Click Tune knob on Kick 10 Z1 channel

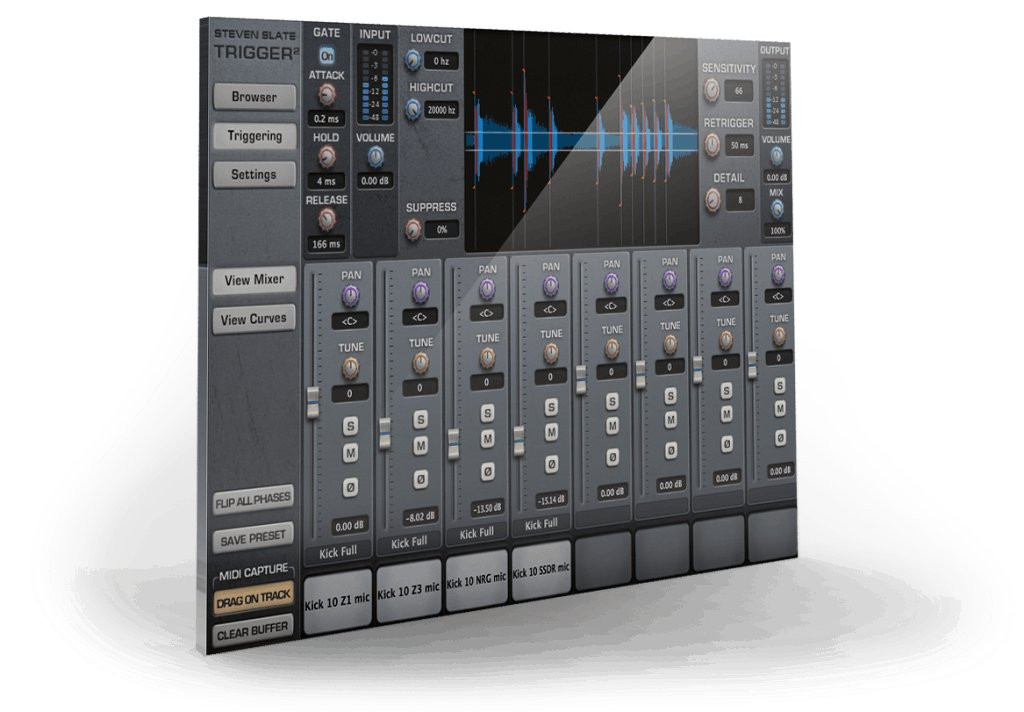pos(351,368)
